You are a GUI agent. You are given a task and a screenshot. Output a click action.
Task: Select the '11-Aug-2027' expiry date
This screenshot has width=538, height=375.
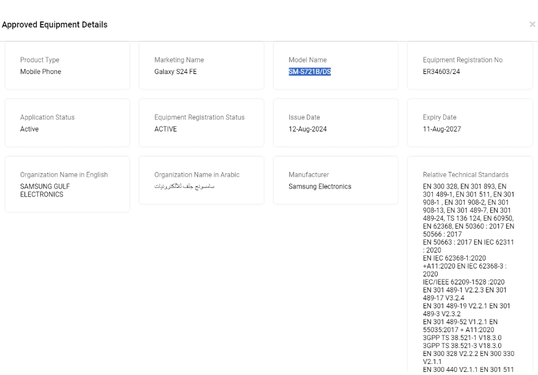[x=442, y=129]
